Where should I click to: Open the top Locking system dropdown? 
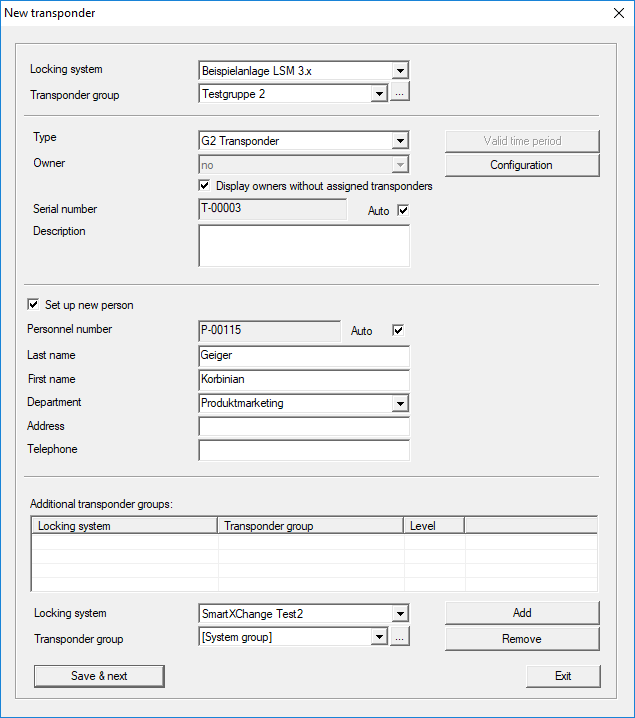pyautogui.click(x=400, y=71)
